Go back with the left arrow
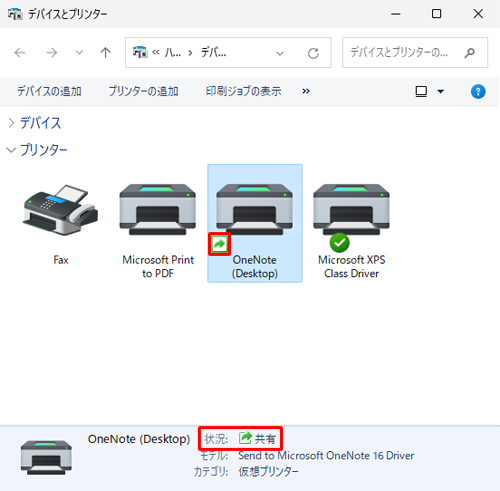Image resolution: width=500 pixels, height=491 pixels. point(20,53)
